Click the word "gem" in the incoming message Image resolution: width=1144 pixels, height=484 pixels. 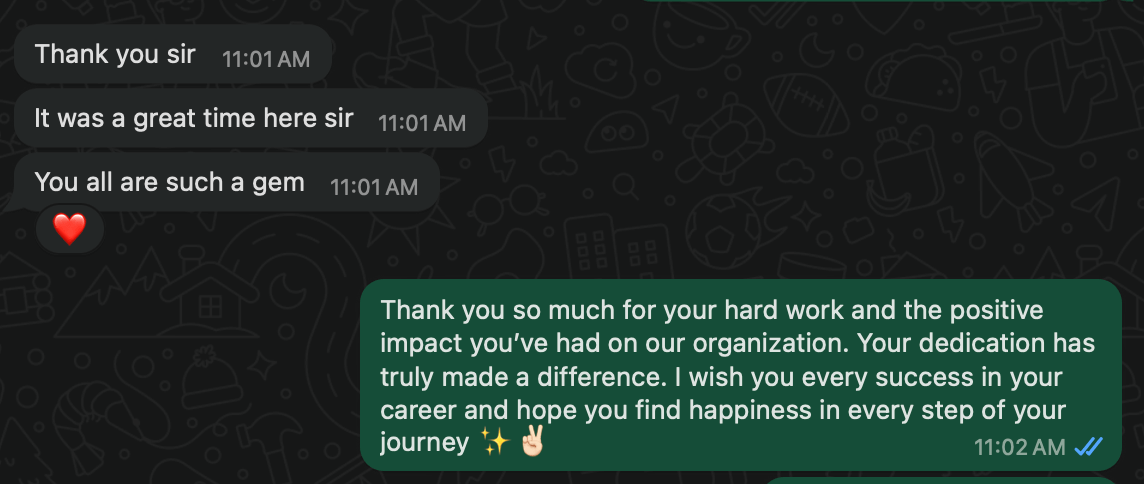coord(282,183)
